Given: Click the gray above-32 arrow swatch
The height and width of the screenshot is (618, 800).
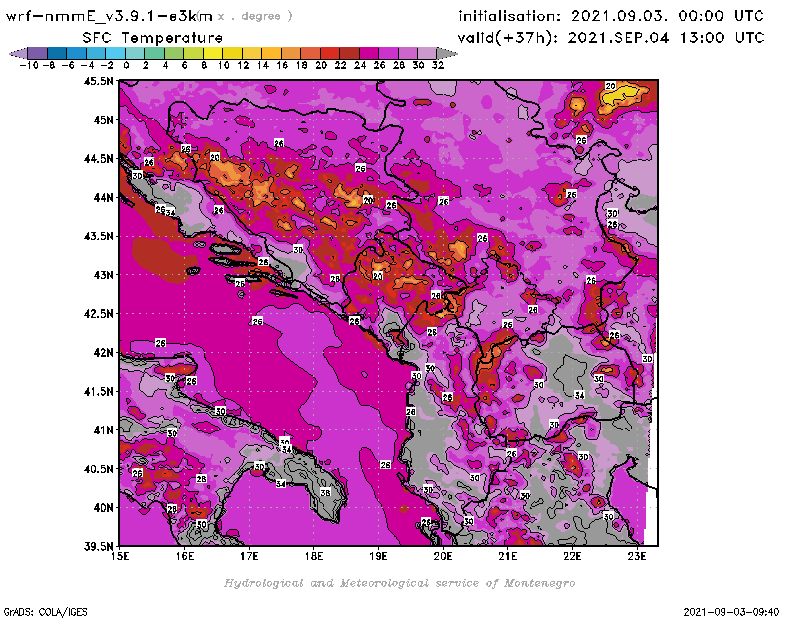Looking at the screenshot, I should pyautogui.click(x=447, y=53).
